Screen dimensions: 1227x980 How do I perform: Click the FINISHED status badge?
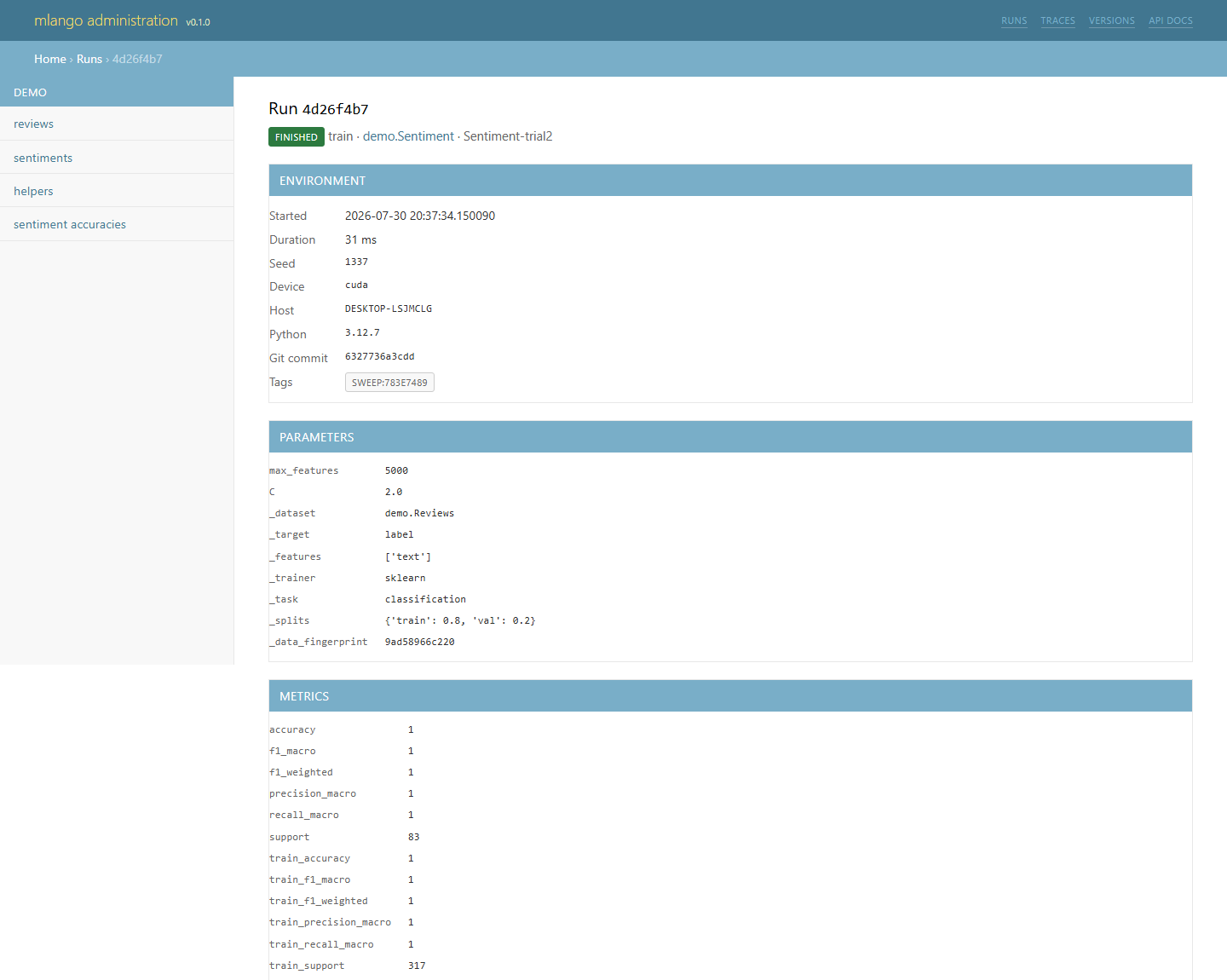[297, 136]
